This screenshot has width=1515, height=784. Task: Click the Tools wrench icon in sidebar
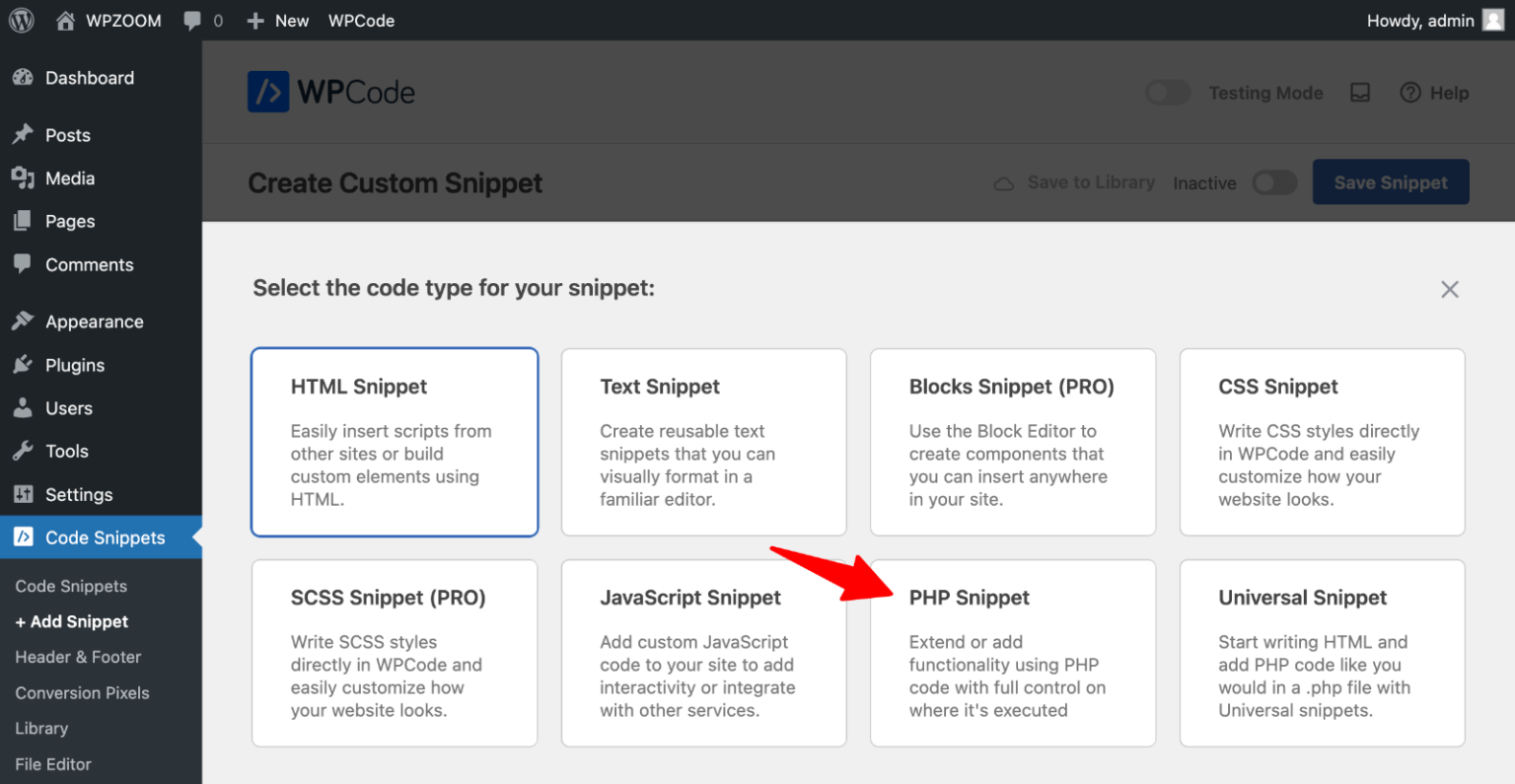coord(22,451)
